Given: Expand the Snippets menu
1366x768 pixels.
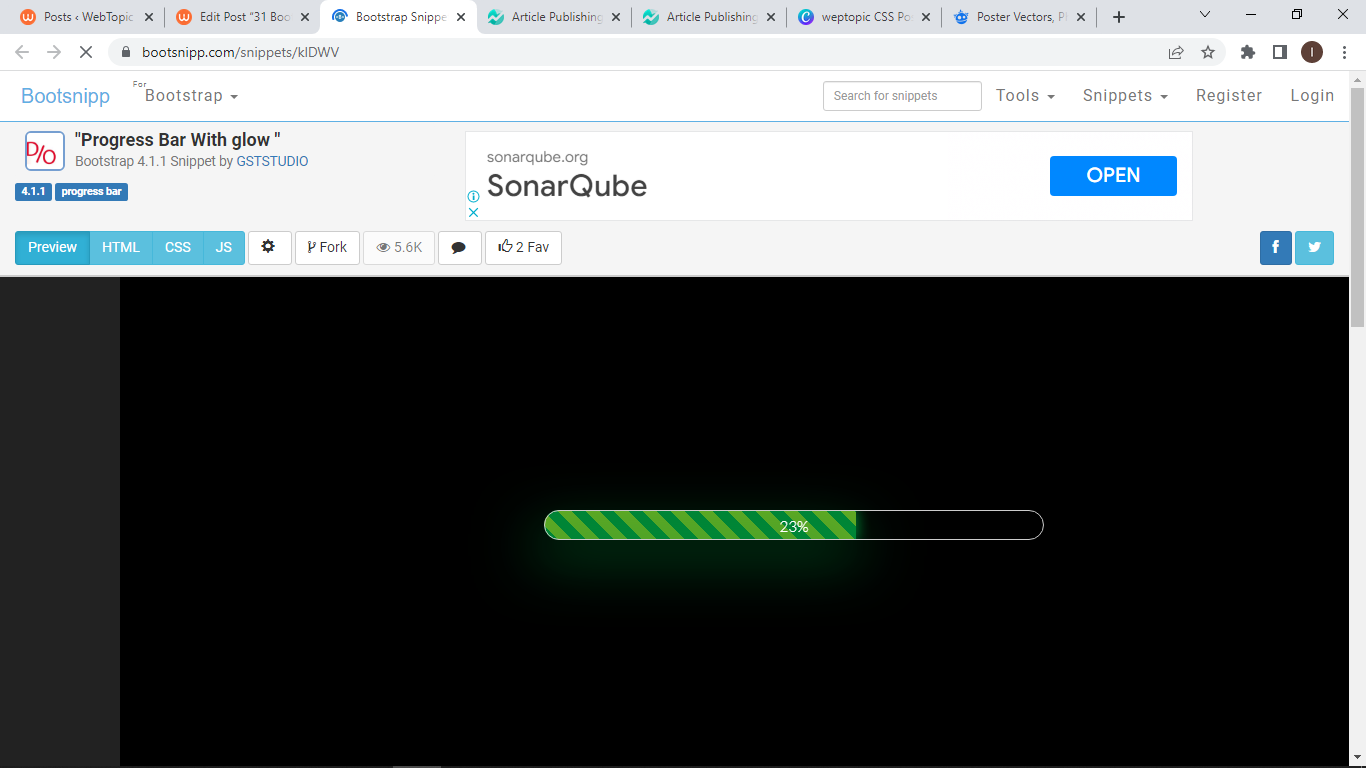Looking at the screenshot, I should point(1124,95).
